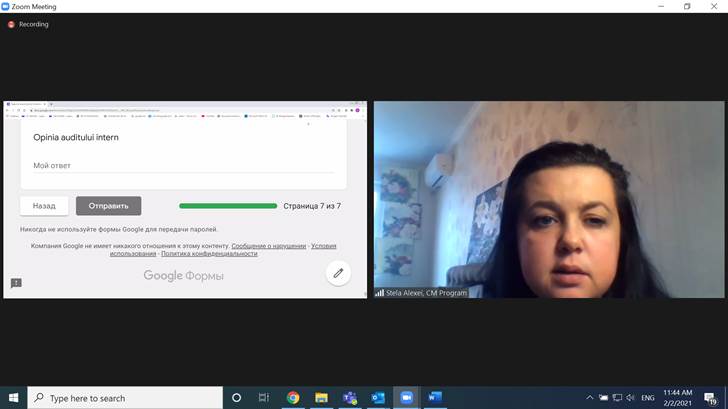Click the round pencil edit button

pos(338,273)
